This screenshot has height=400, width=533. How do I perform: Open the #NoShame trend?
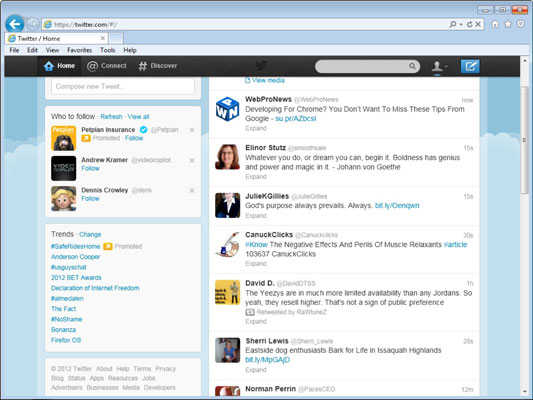tap(67, 319)
